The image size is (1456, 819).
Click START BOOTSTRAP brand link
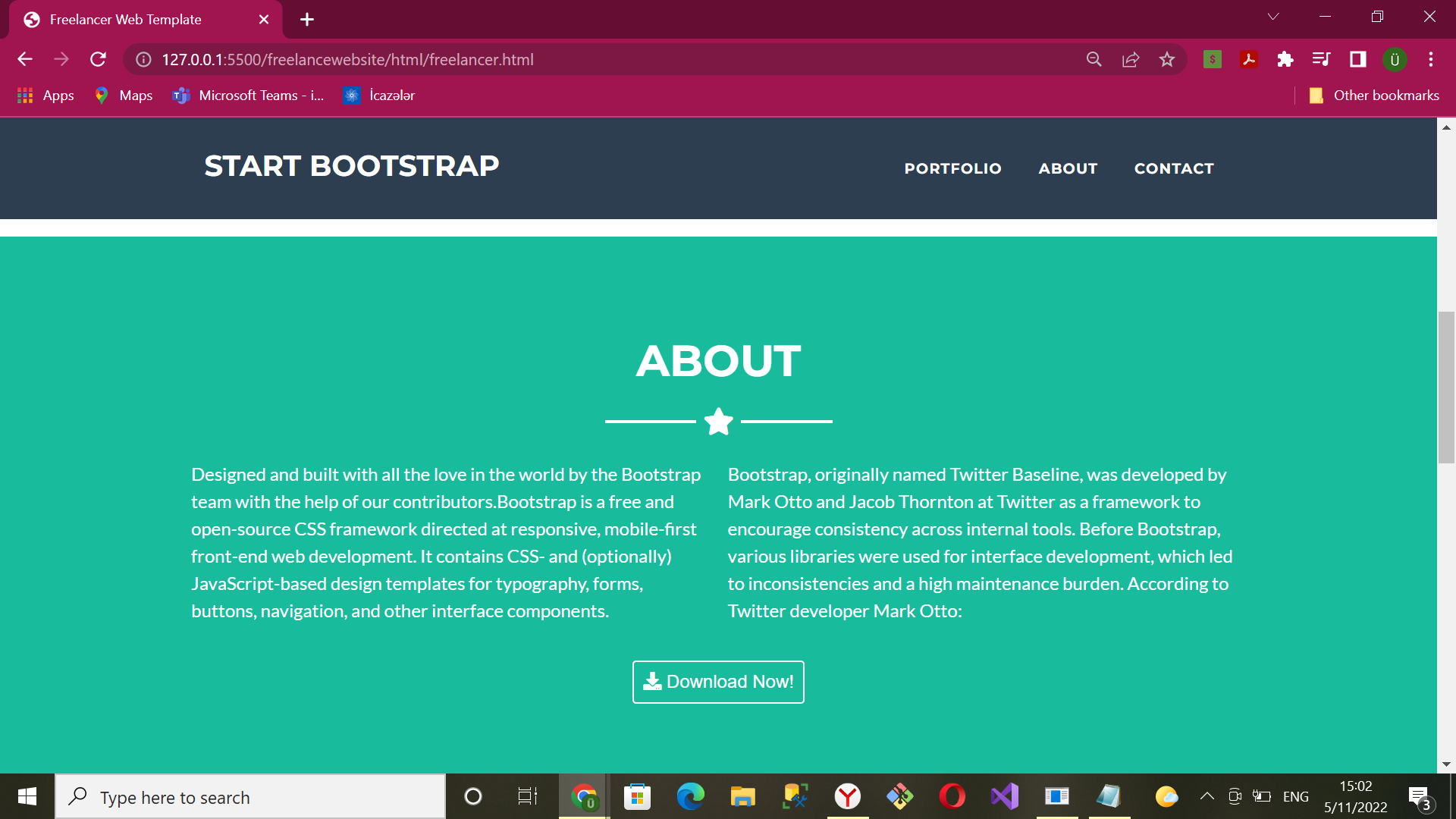coord(352,166)
